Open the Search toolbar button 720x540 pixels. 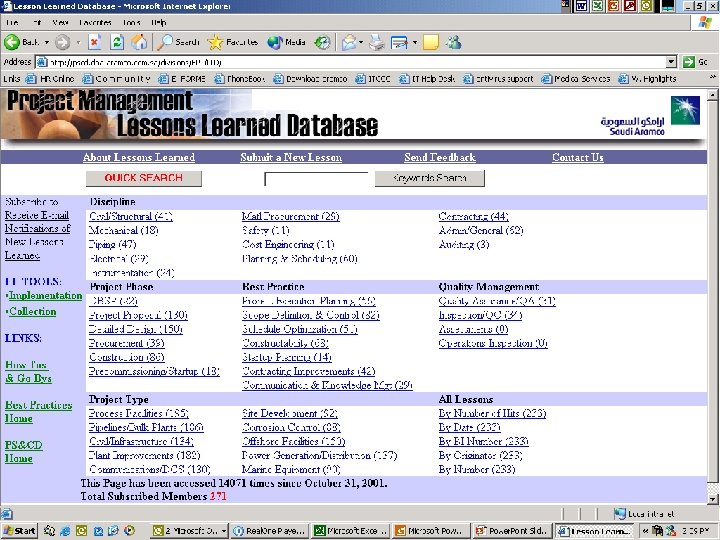click(x=178, y=42)
